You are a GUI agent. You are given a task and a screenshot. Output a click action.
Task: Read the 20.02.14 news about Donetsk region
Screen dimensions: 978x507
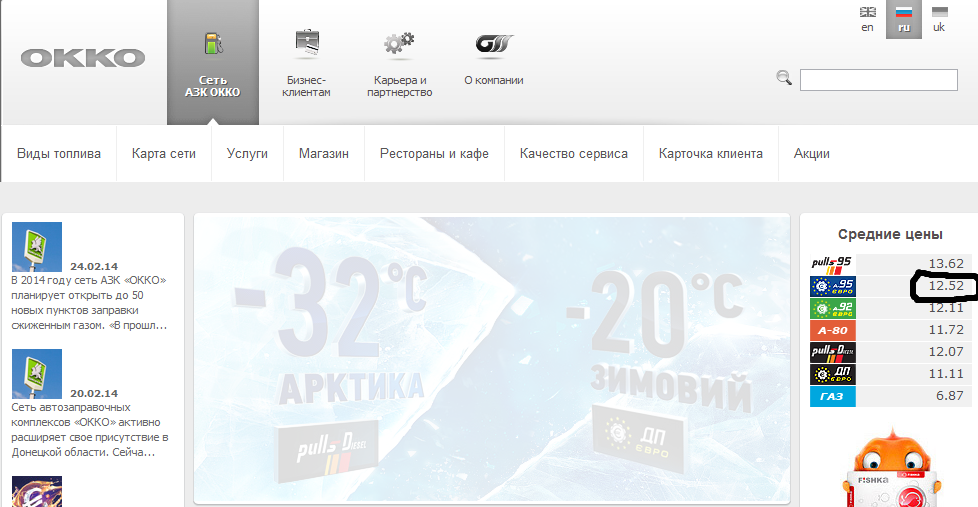[x=89, y=430]
